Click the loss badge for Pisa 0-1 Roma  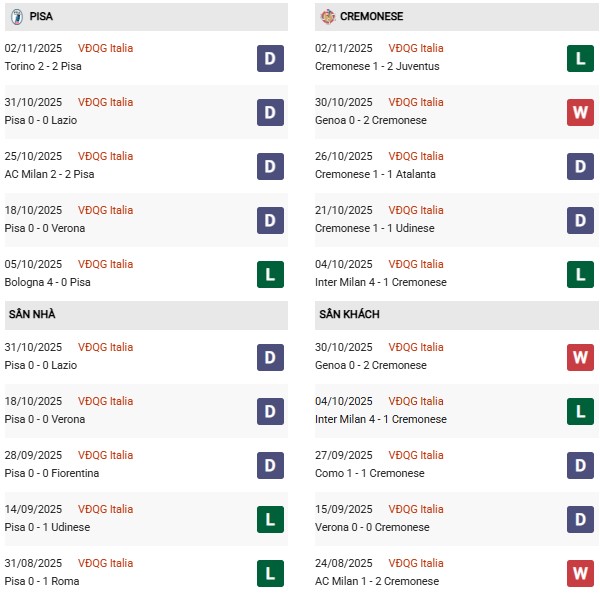tap(270, 574)
